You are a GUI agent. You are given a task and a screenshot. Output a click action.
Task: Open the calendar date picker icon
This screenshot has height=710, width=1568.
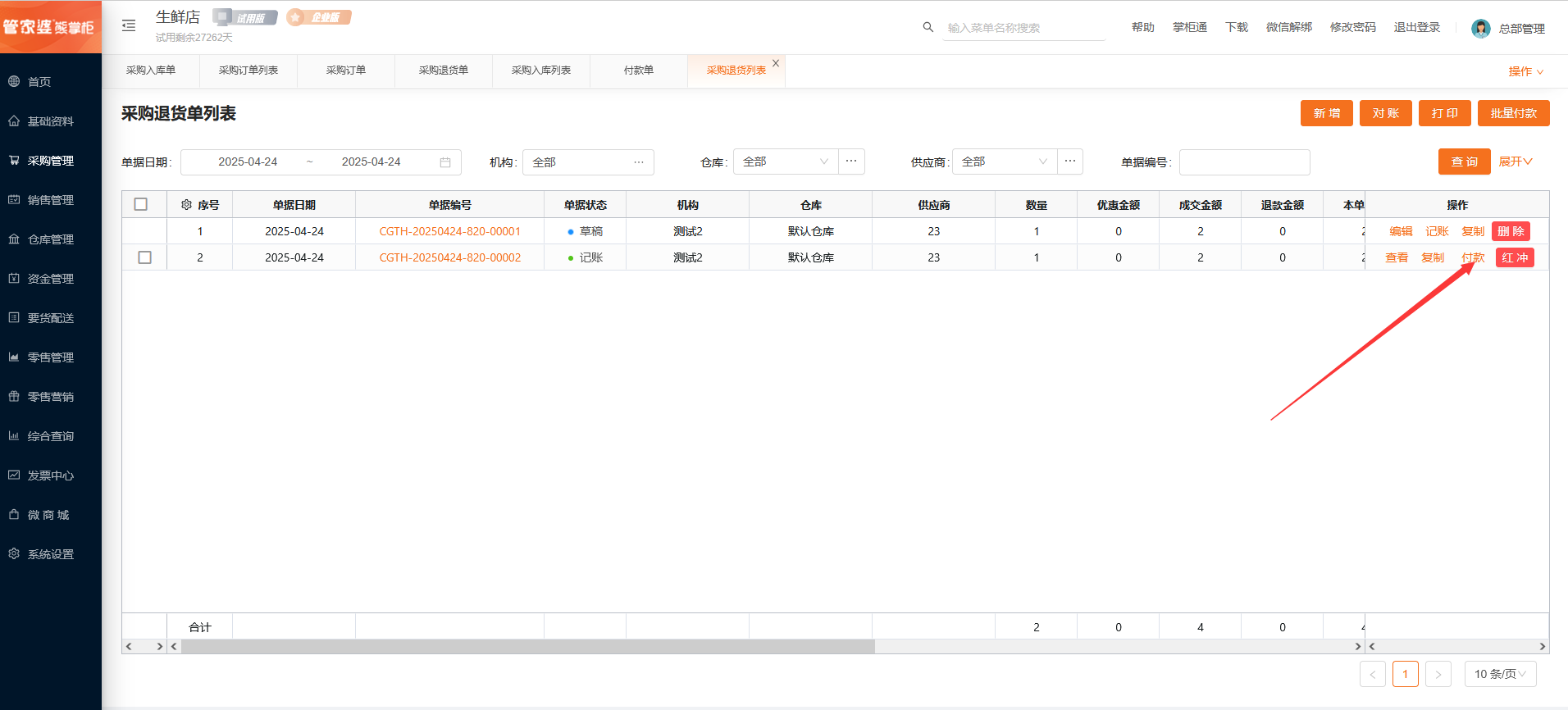click(445, 162)
